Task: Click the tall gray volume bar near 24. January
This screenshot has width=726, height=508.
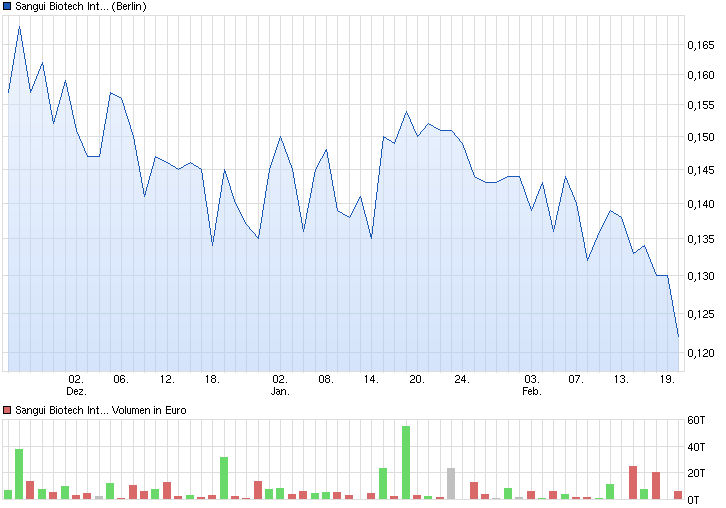Action: [451, 483]
